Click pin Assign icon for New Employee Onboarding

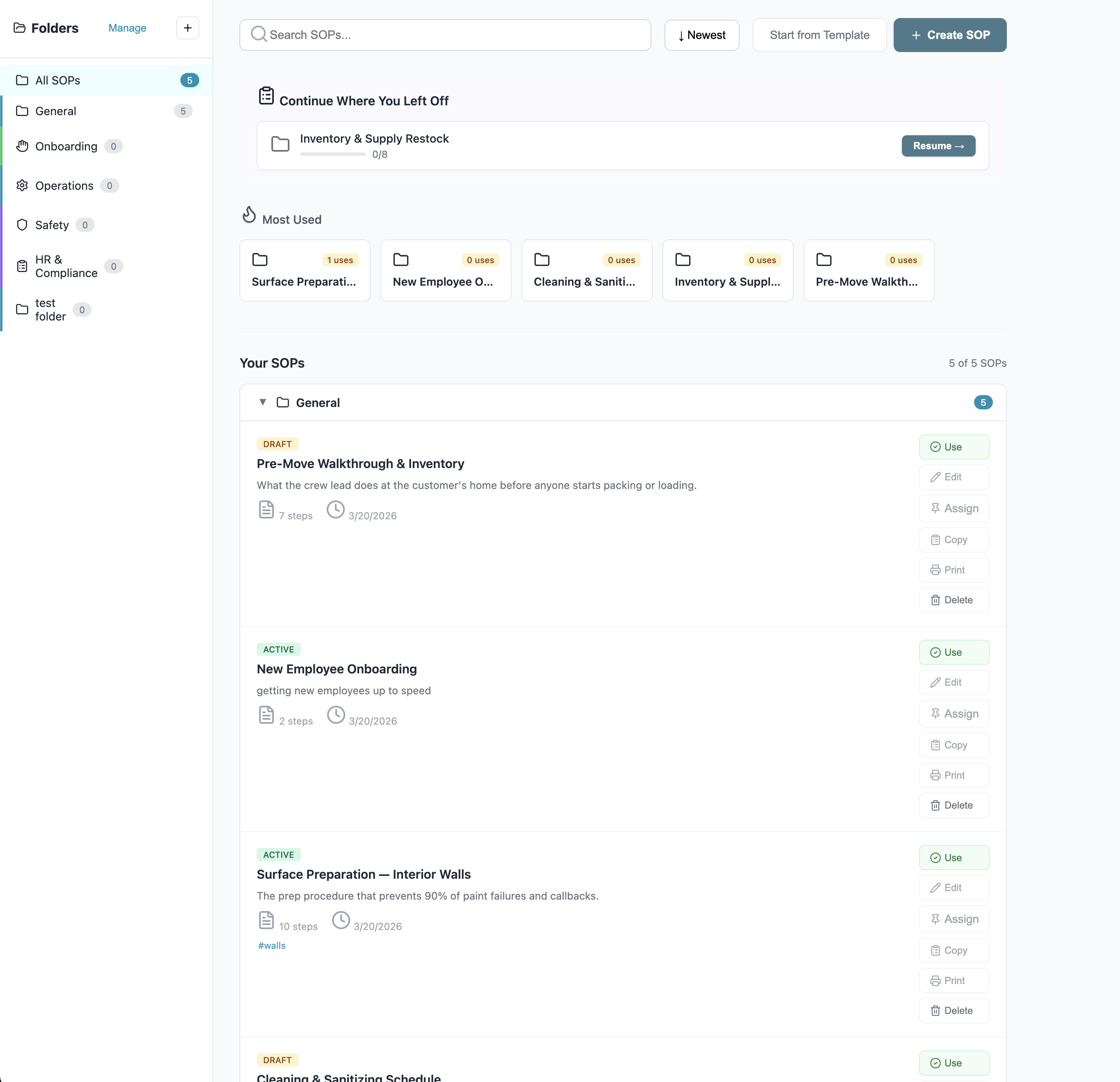tap(936, 714)
